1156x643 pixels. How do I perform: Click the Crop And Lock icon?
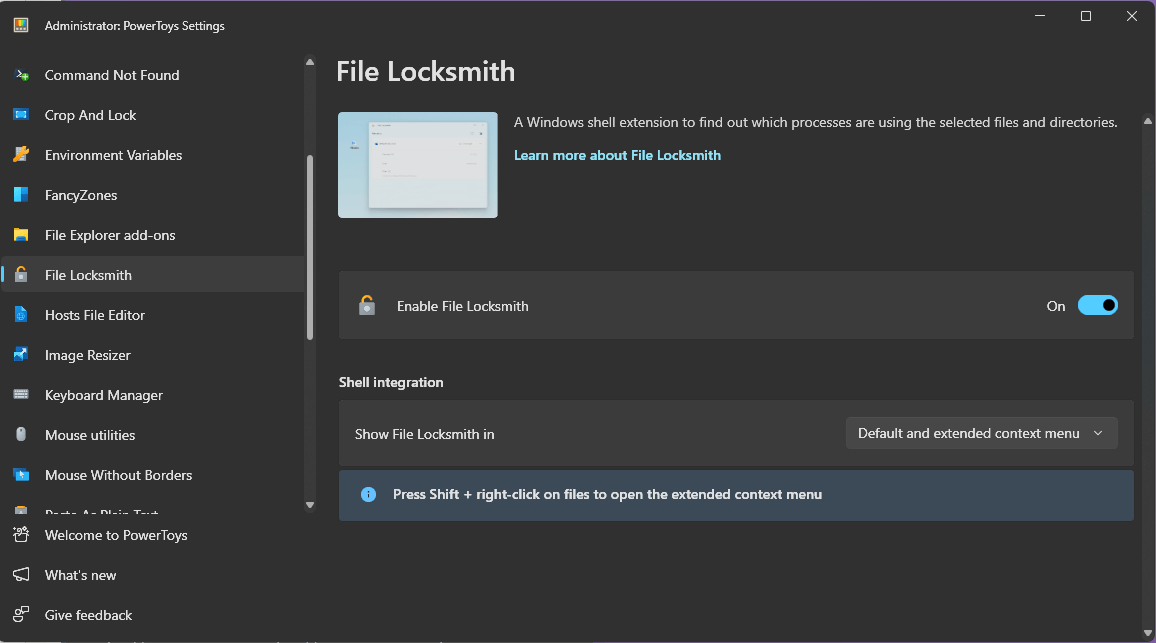21,115
